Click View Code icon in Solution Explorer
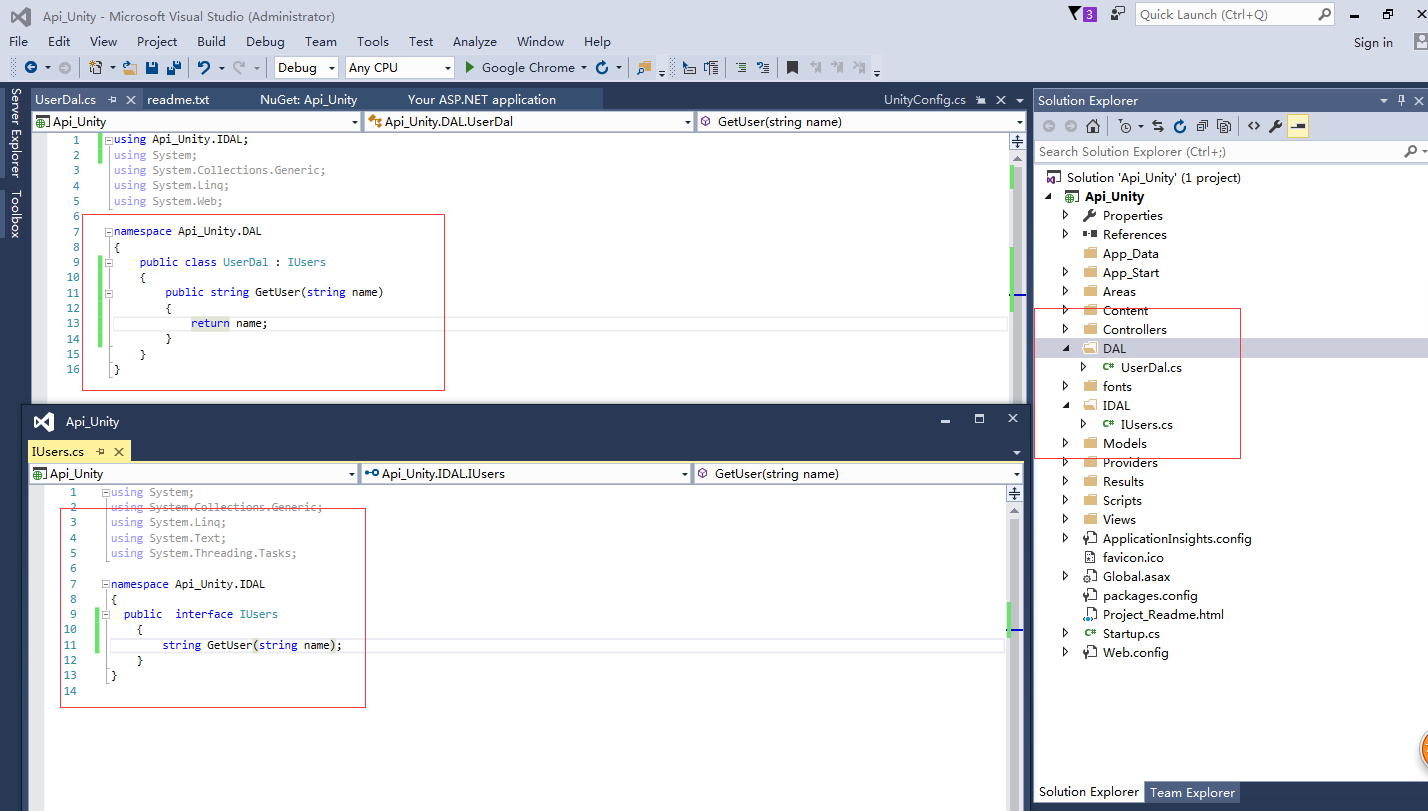 coord(1254,126)
